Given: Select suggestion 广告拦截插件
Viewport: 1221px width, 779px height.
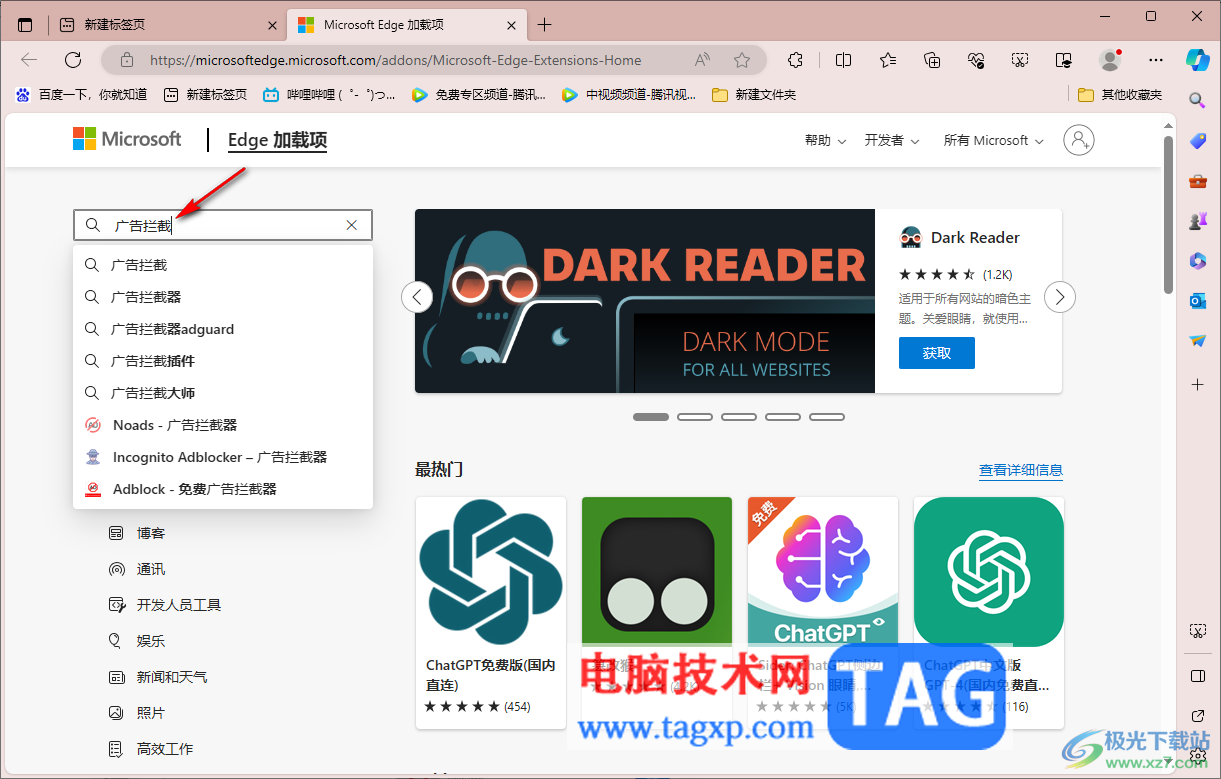Looking at the screenshot, I should pos(223,361).
